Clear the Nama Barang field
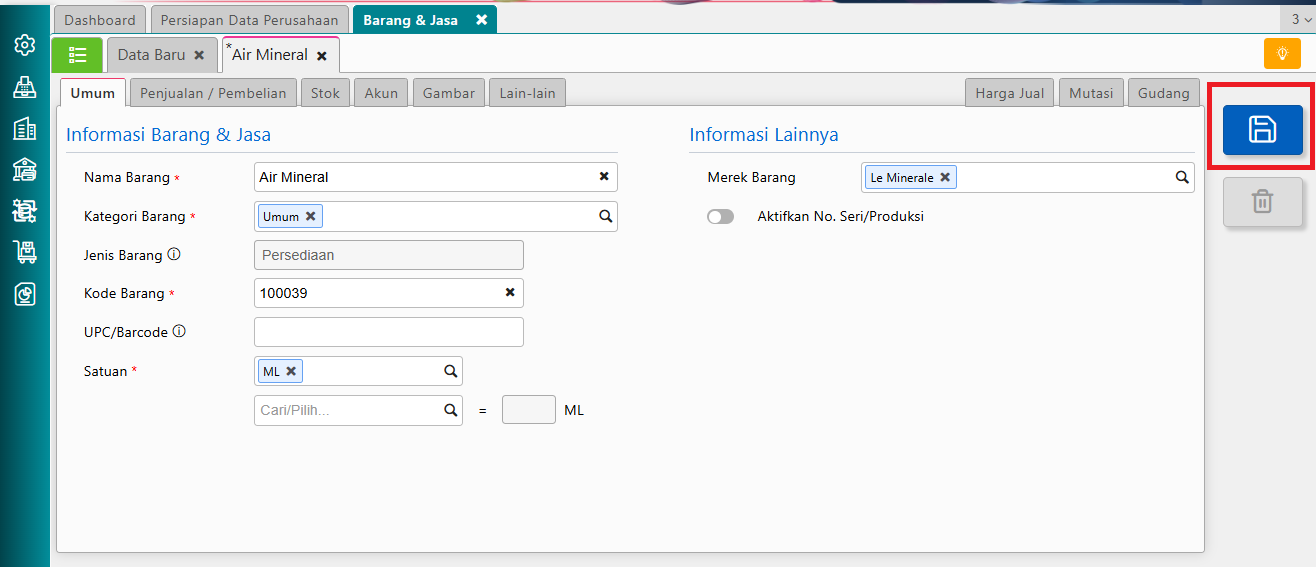The image size is (1316, 567). point(604,176)
